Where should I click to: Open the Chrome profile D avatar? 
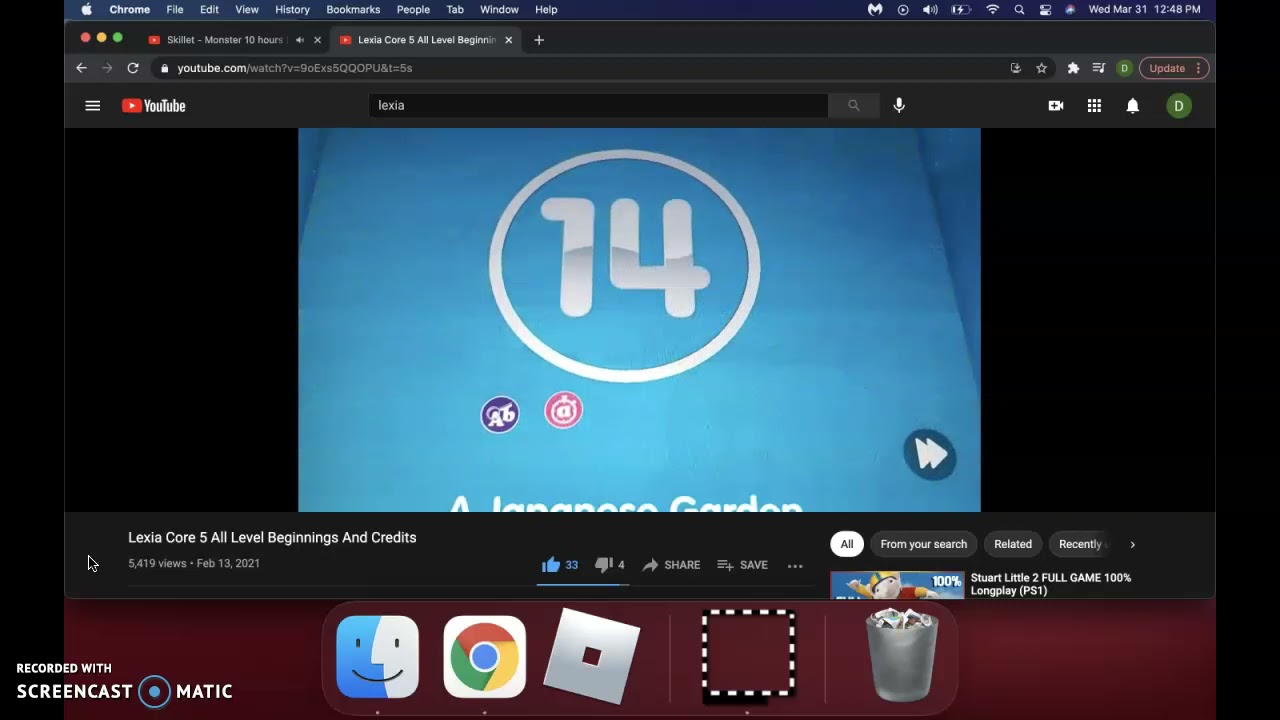[x=1125, y=68]
